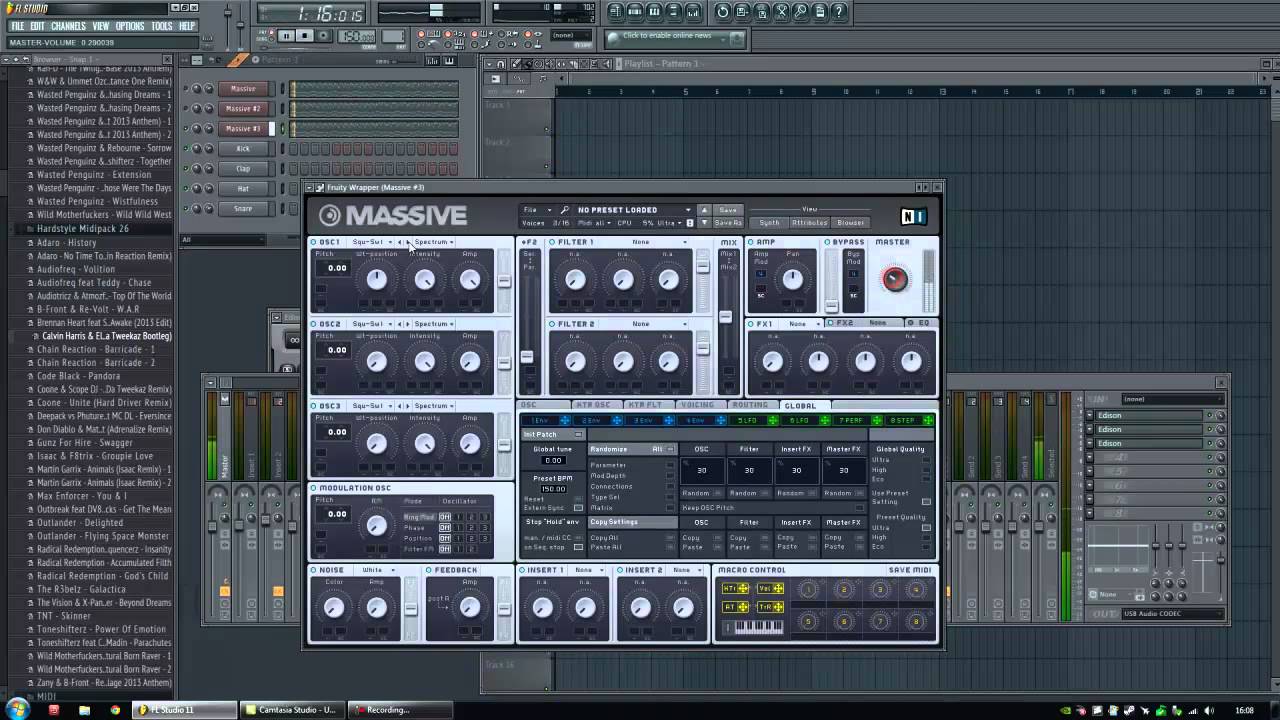
Task: Click the 8 STEP modulation handle icon
Action: pyautogui.click(x=929, y=421)
